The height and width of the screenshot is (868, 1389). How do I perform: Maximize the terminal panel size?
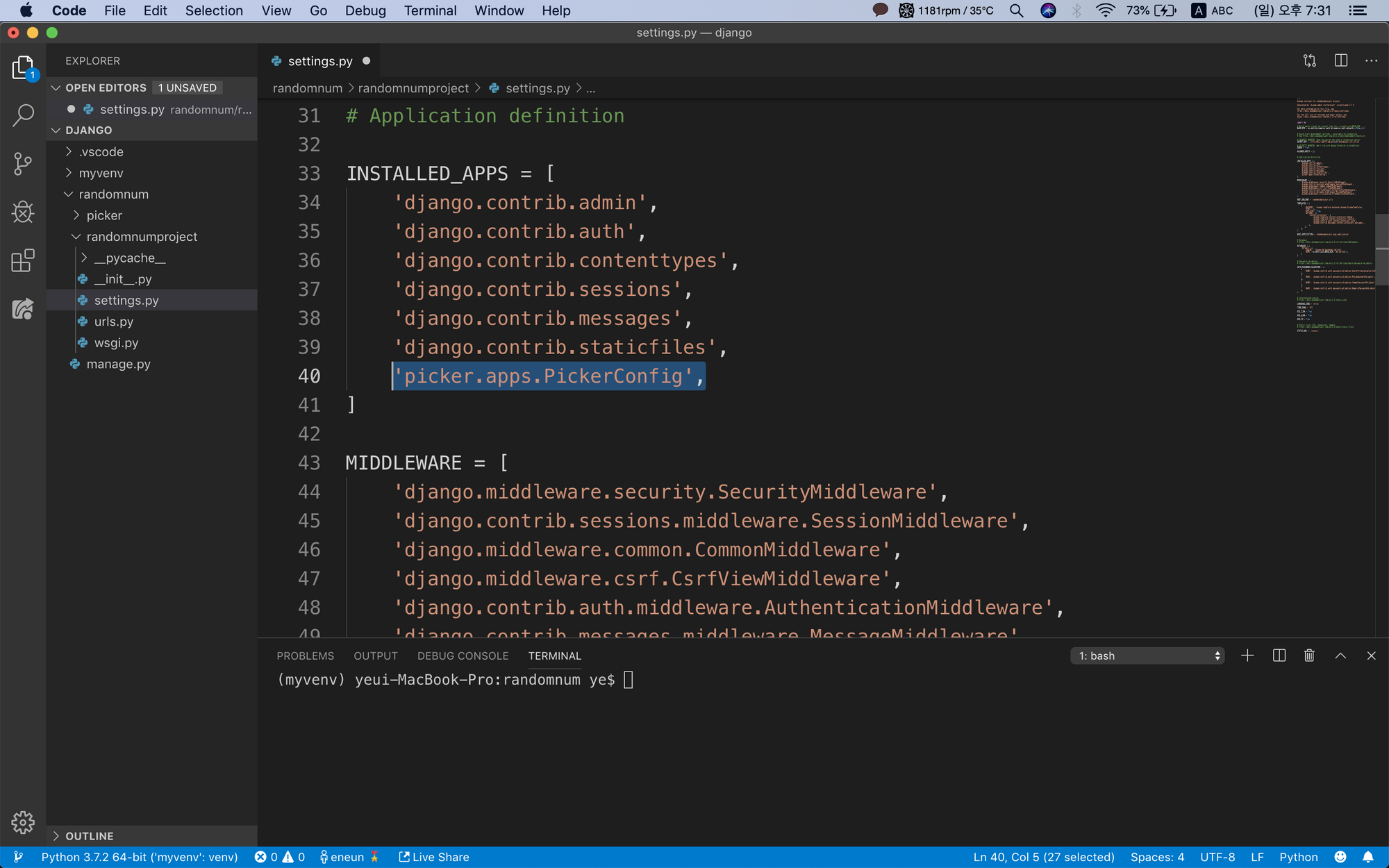(x=1340, y=656)
